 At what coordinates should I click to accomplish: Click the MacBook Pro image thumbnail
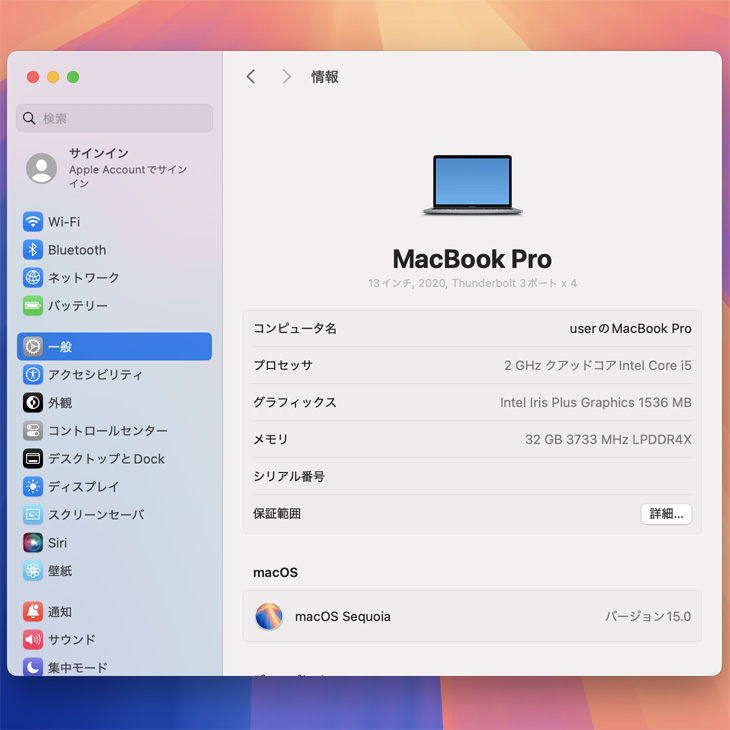(x=472, y=185)
